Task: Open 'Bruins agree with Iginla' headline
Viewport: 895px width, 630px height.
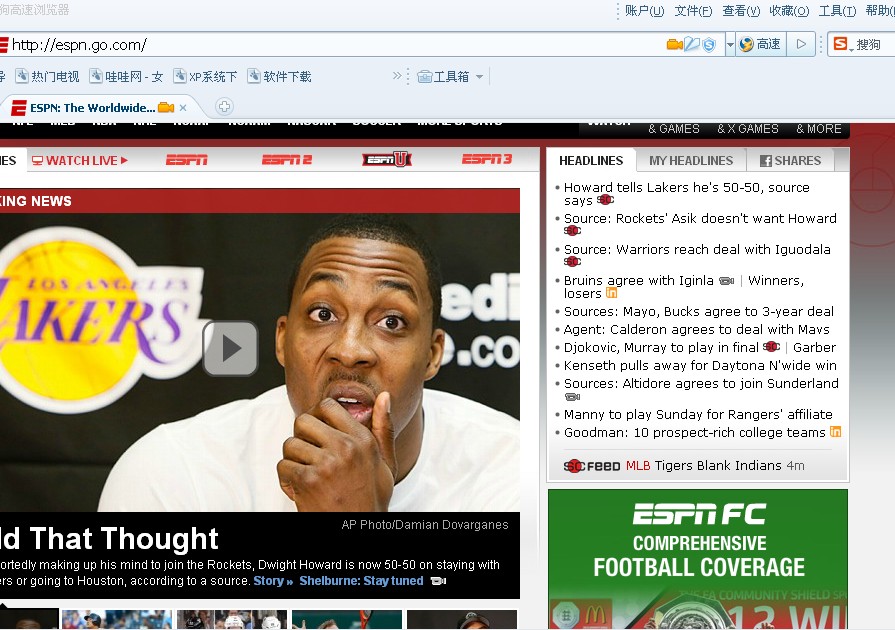Action: [639, 281]
